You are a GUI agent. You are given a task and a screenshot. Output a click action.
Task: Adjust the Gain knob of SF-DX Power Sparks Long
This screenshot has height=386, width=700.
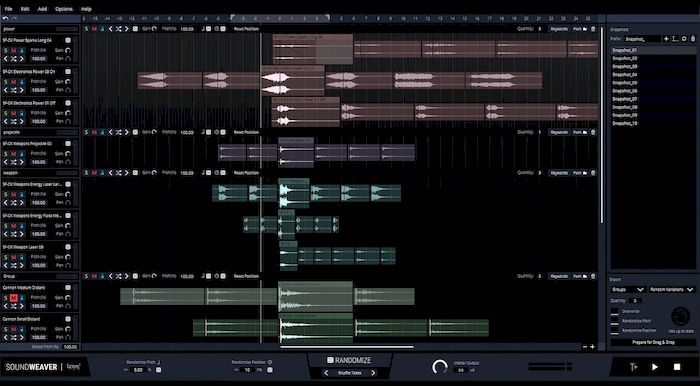68,50
